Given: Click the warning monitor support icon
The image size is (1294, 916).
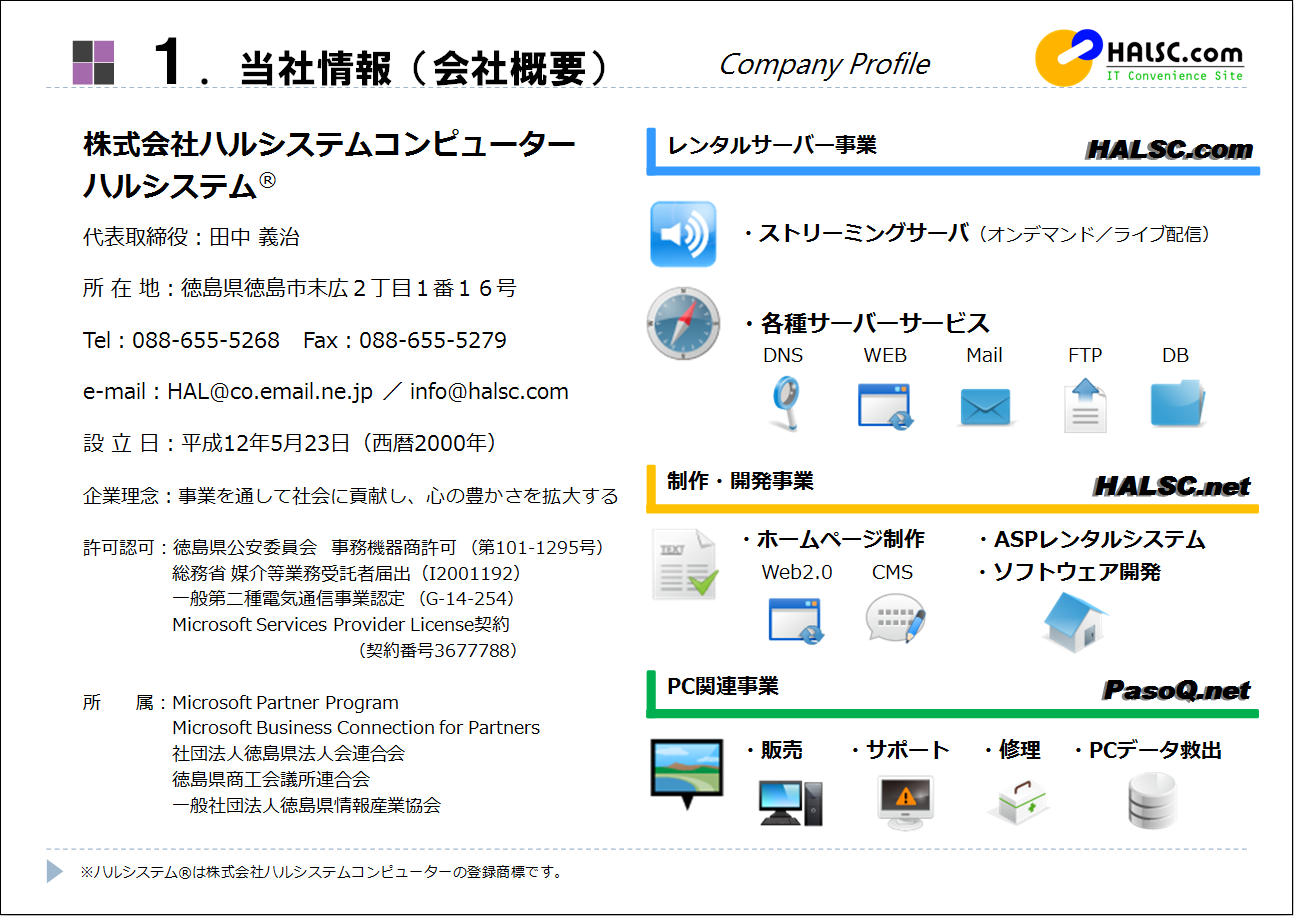Looking at the screenshot, I should click(905, 802).
